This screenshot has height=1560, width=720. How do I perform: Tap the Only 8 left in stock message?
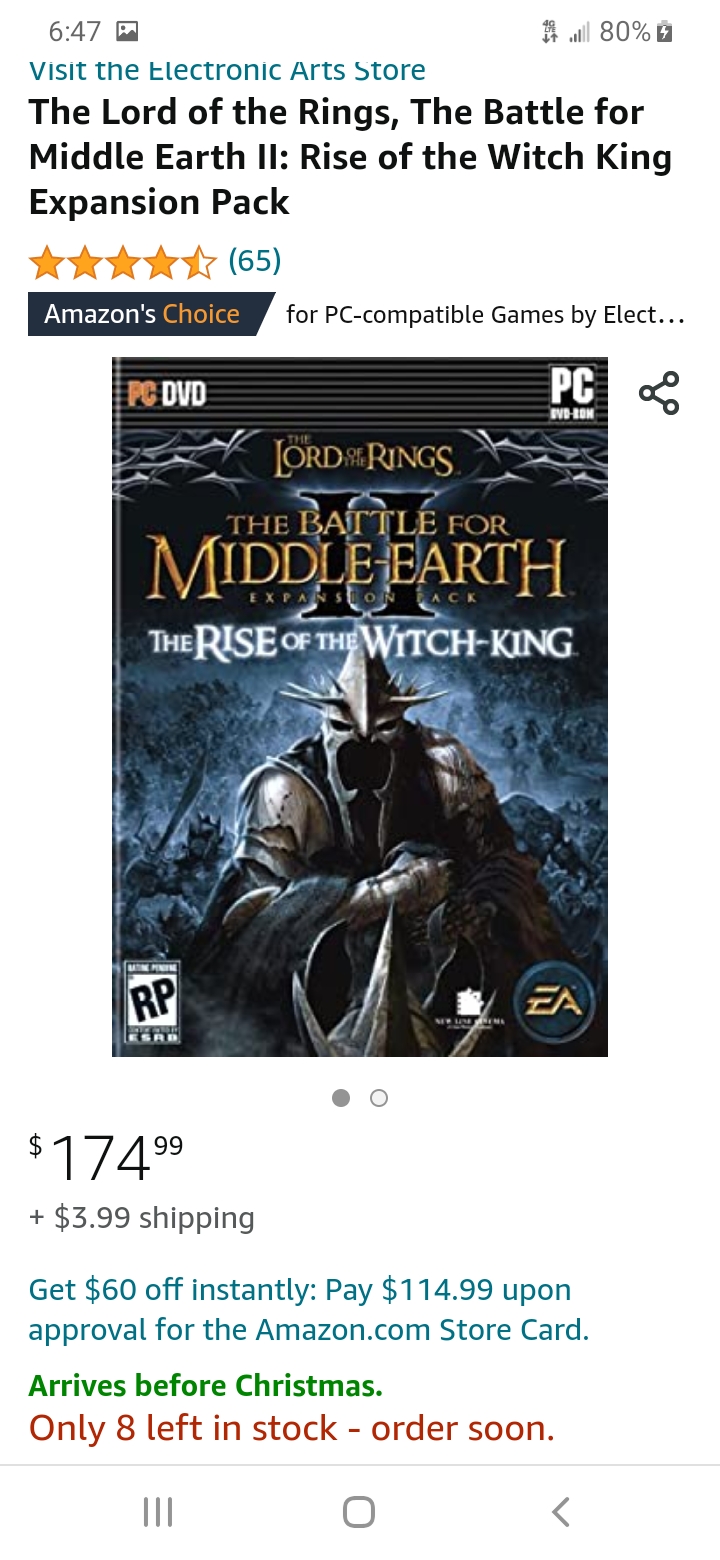[x=292, y=1428]
